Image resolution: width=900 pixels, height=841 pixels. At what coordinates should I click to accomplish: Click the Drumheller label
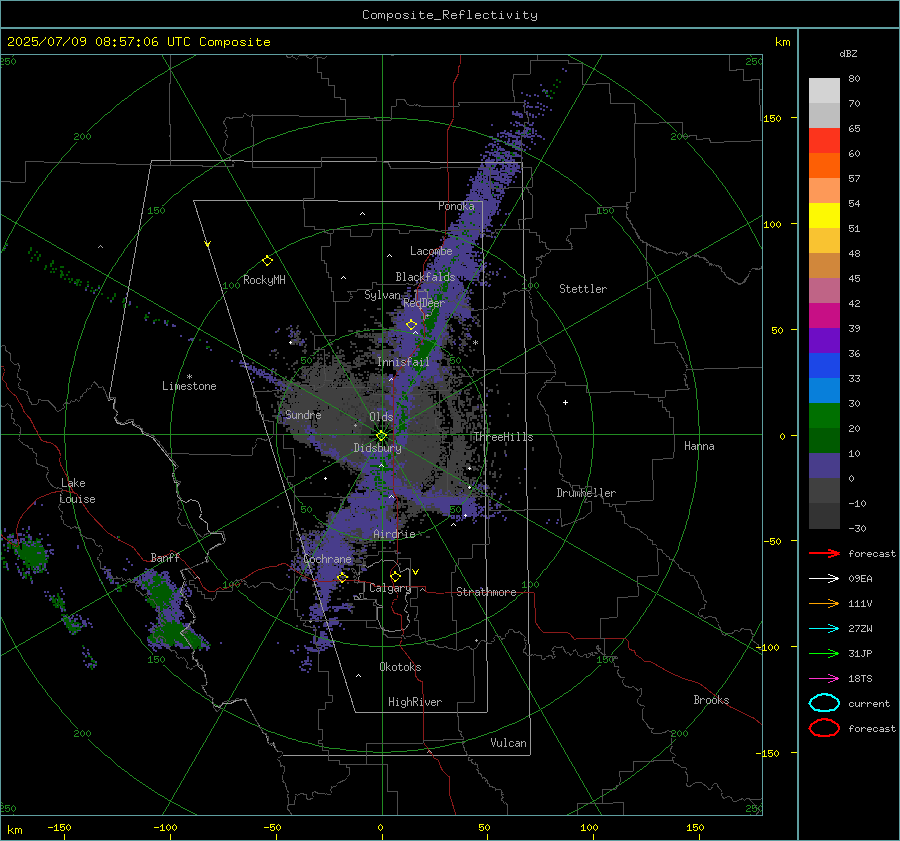pos(586,493)
